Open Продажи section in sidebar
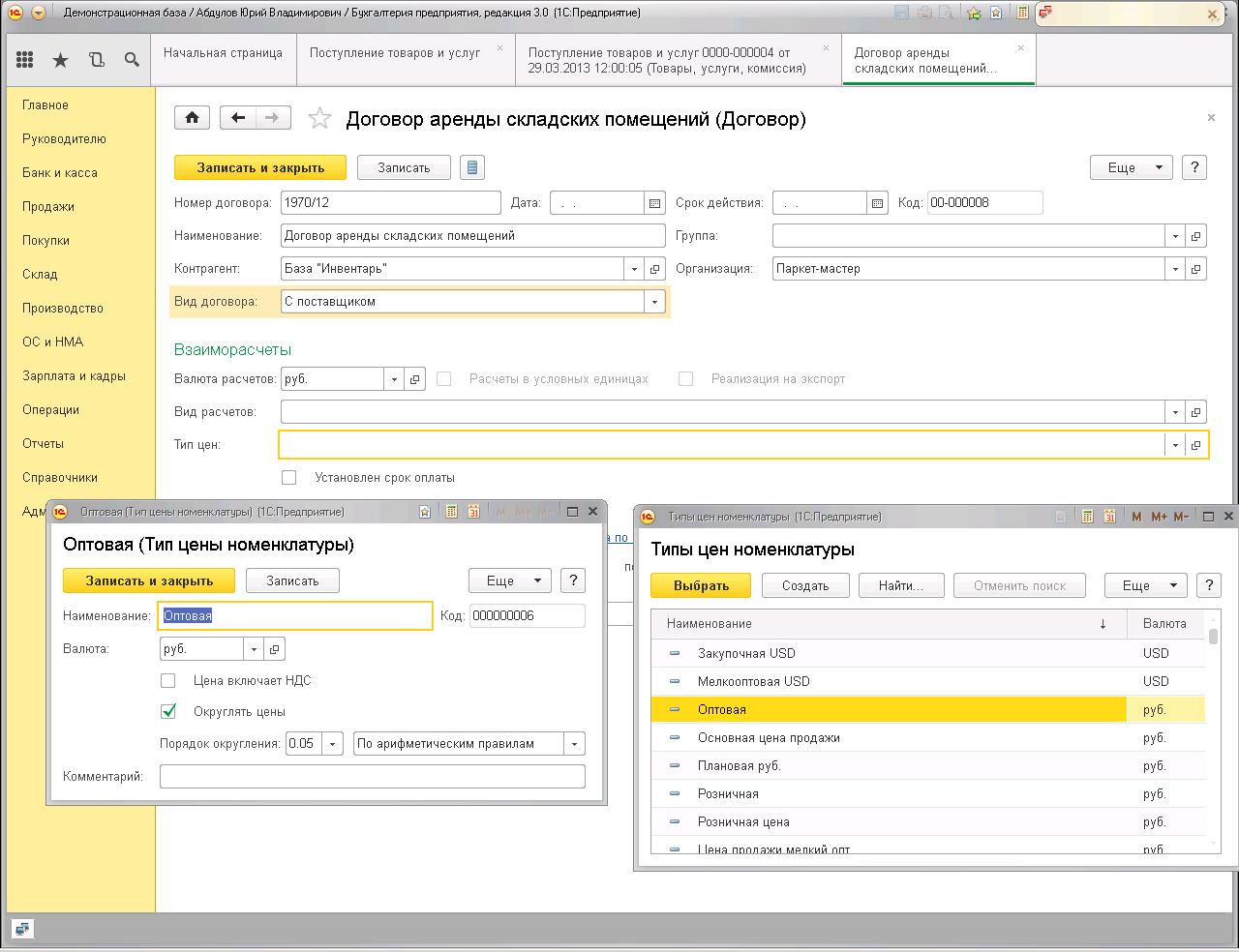Screen dimensions: 1239x952 click(48, 207)
